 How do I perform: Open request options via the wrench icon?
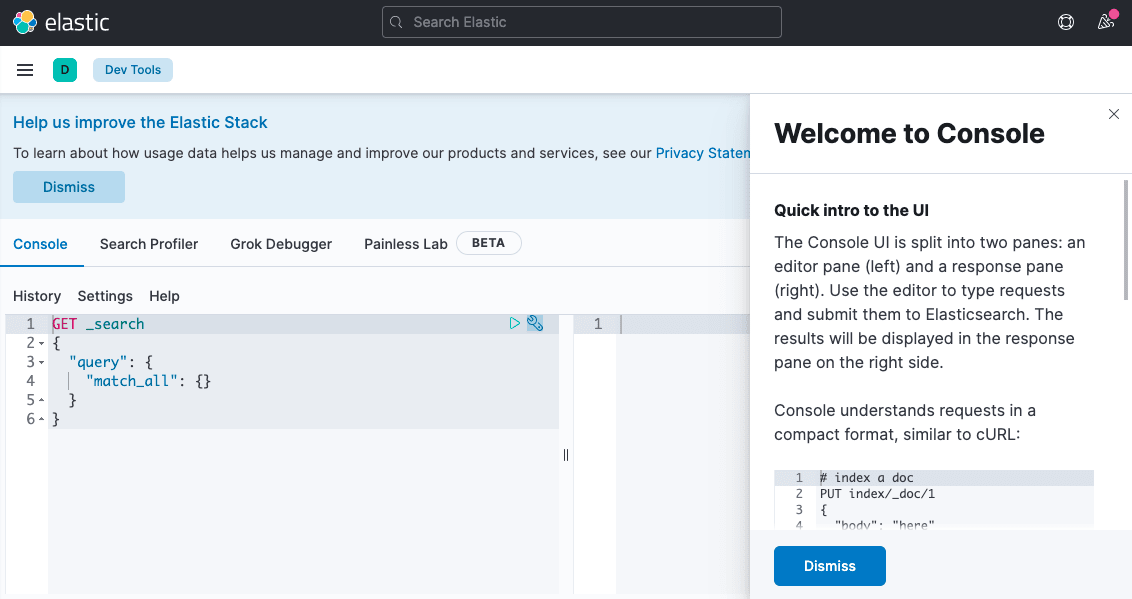535,323
